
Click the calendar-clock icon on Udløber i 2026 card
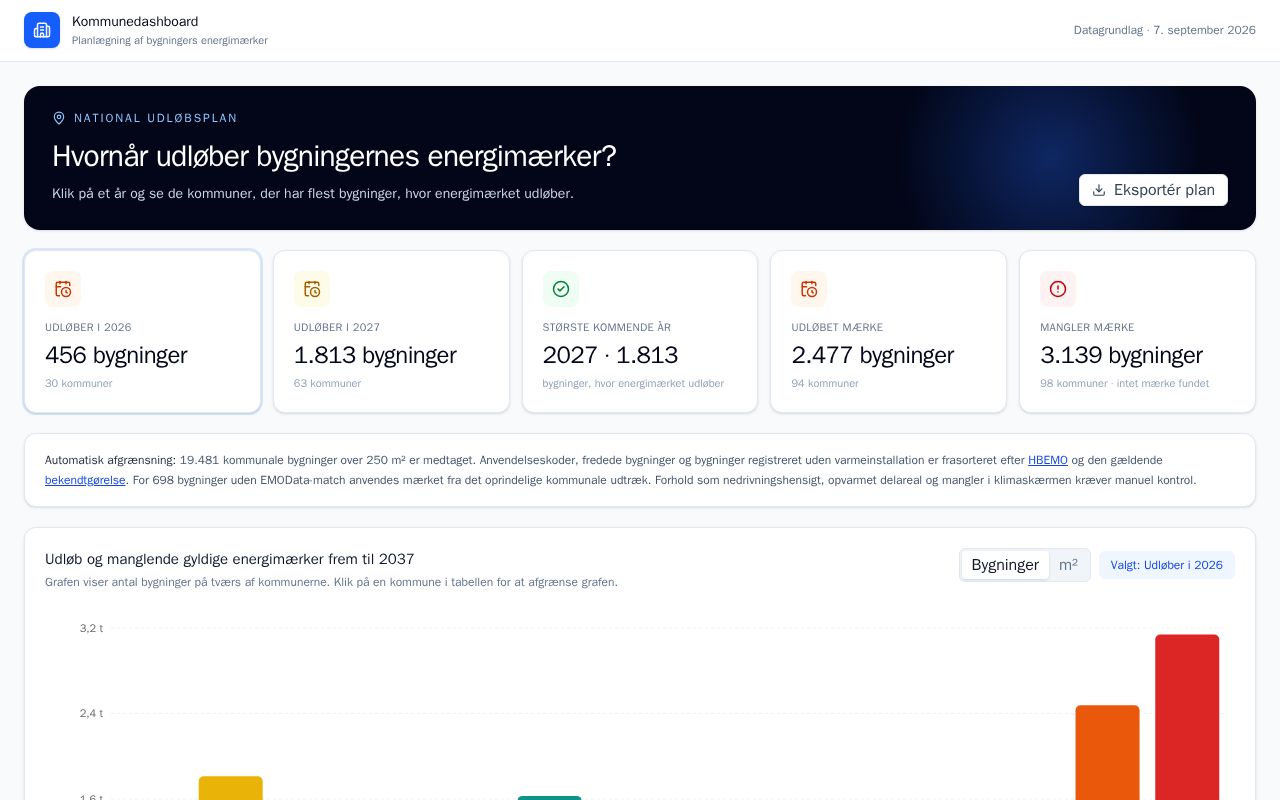(63, 289)
